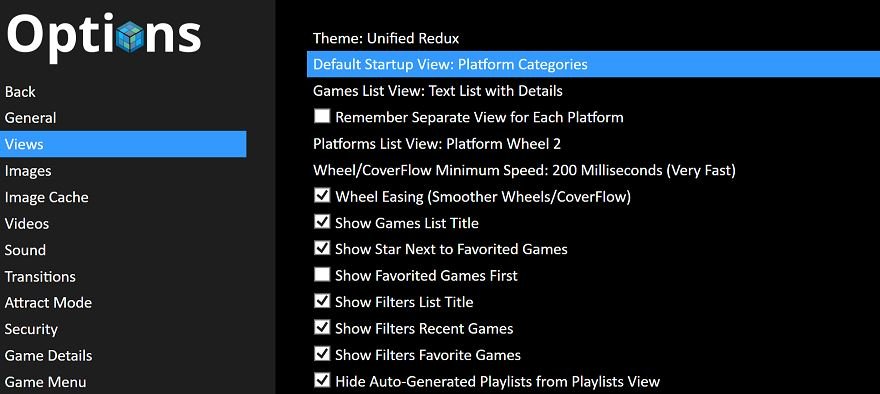
Task: Click the cube logo icon in Options title
Action: [x=130, y=37]
